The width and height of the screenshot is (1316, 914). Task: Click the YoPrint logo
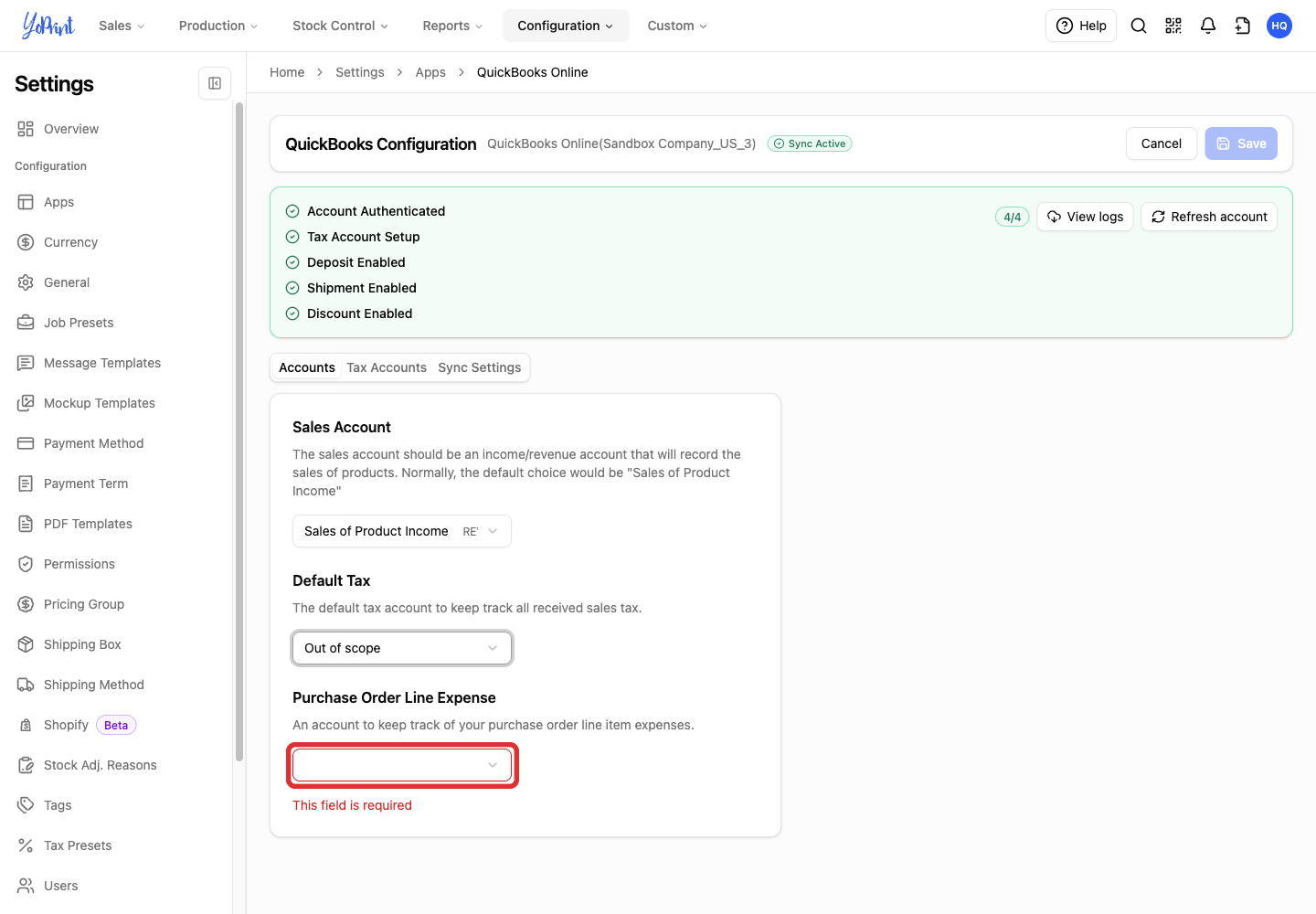coord(48,26)
